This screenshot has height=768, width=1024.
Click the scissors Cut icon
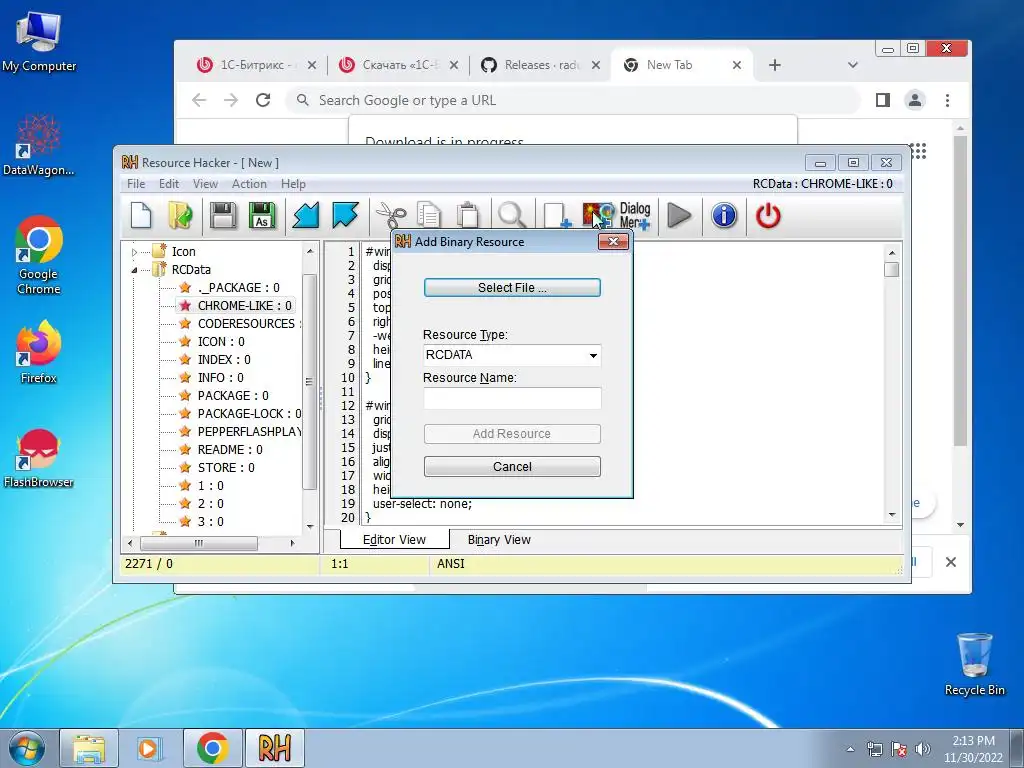(x=391, y=216)
